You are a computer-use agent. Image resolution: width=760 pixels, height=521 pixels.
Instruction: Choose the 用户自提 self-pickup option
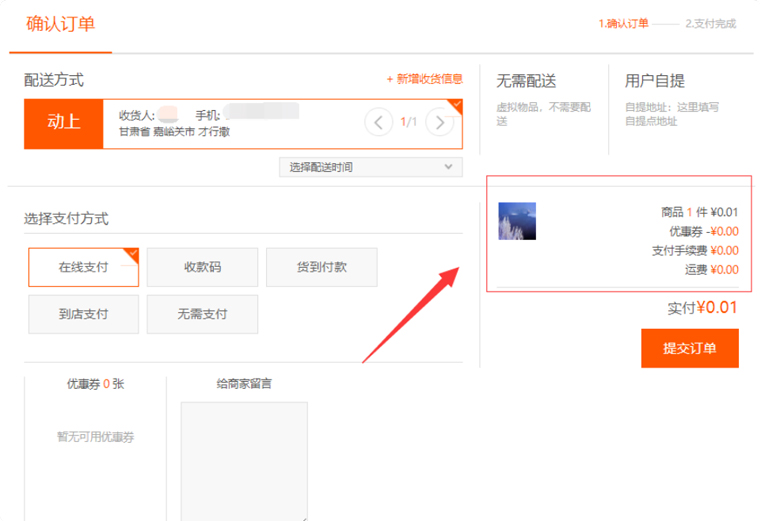654,81
